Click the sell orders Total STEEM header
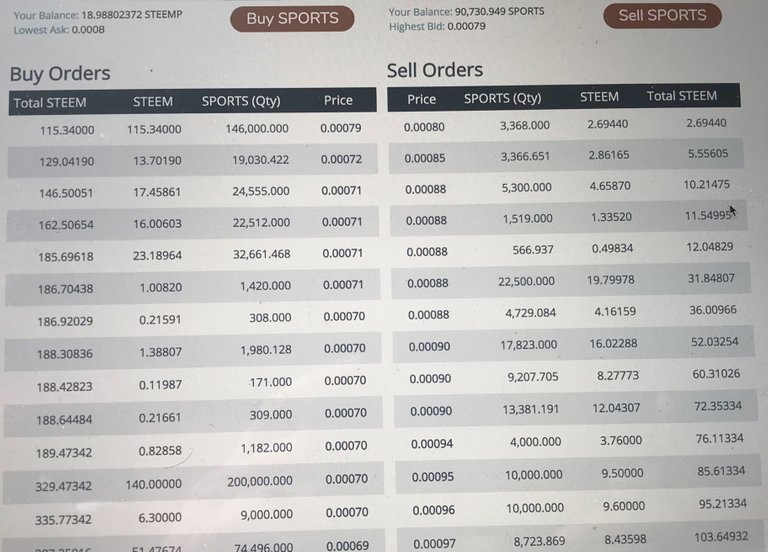The width and height of the screenshot is (768, 552). click(681, 96)
